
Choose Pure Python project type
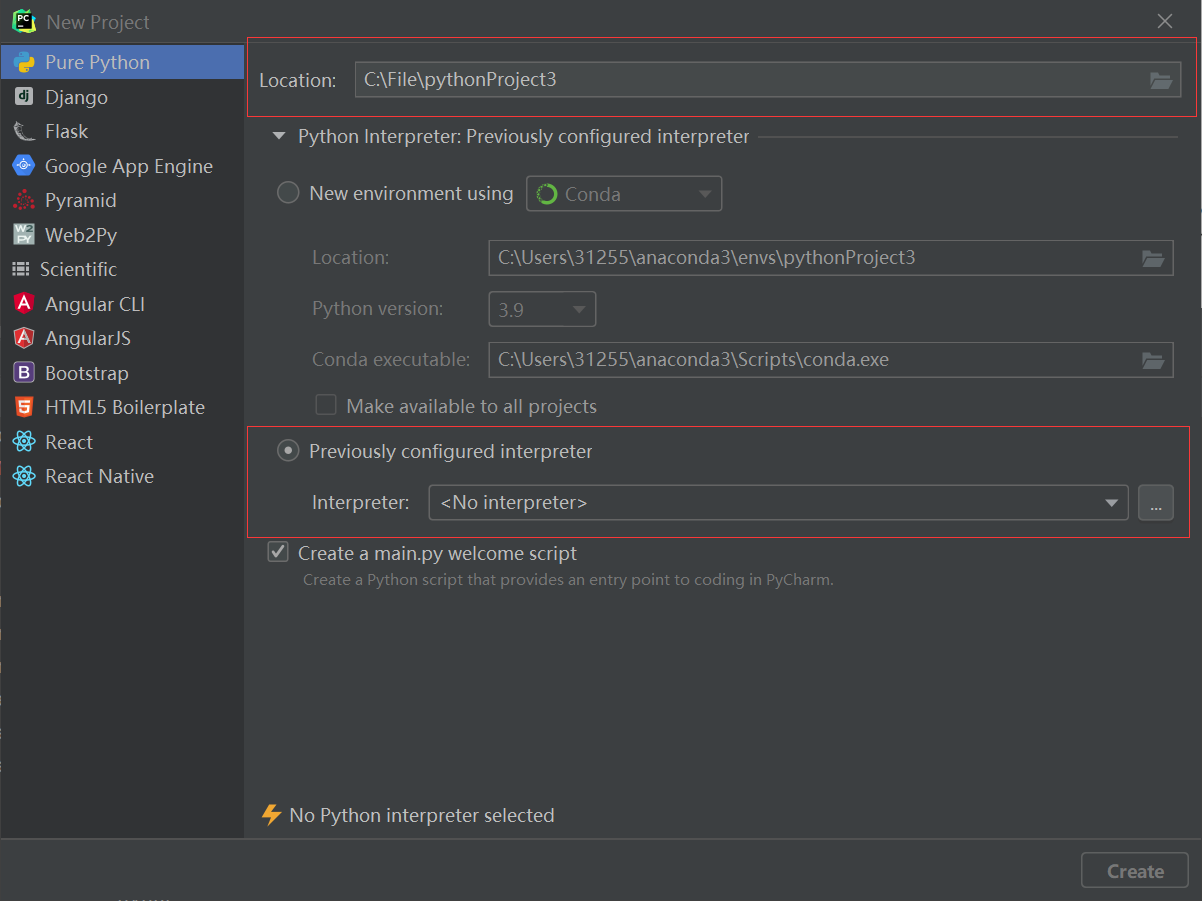tap(122, 62)
